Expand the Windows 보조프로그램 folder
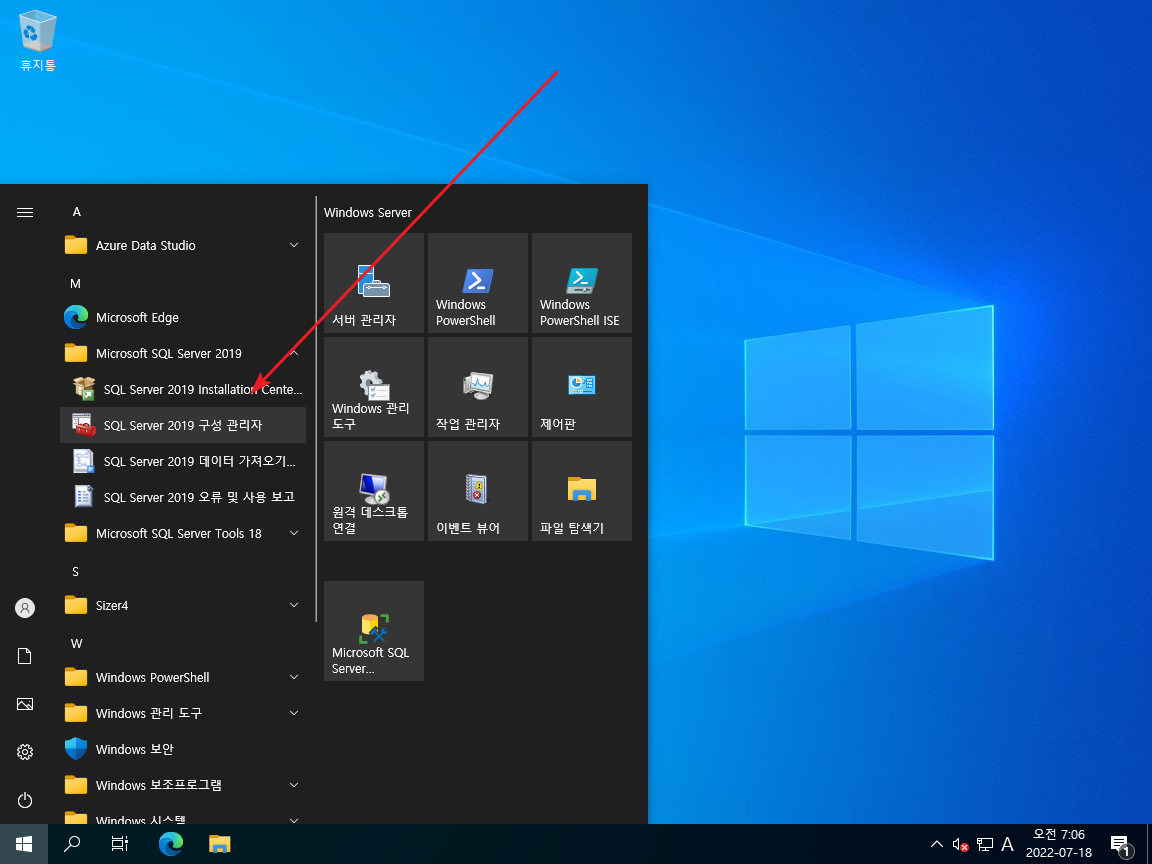The height and width of the screenshot is (864, 1152). pos(183,785)
